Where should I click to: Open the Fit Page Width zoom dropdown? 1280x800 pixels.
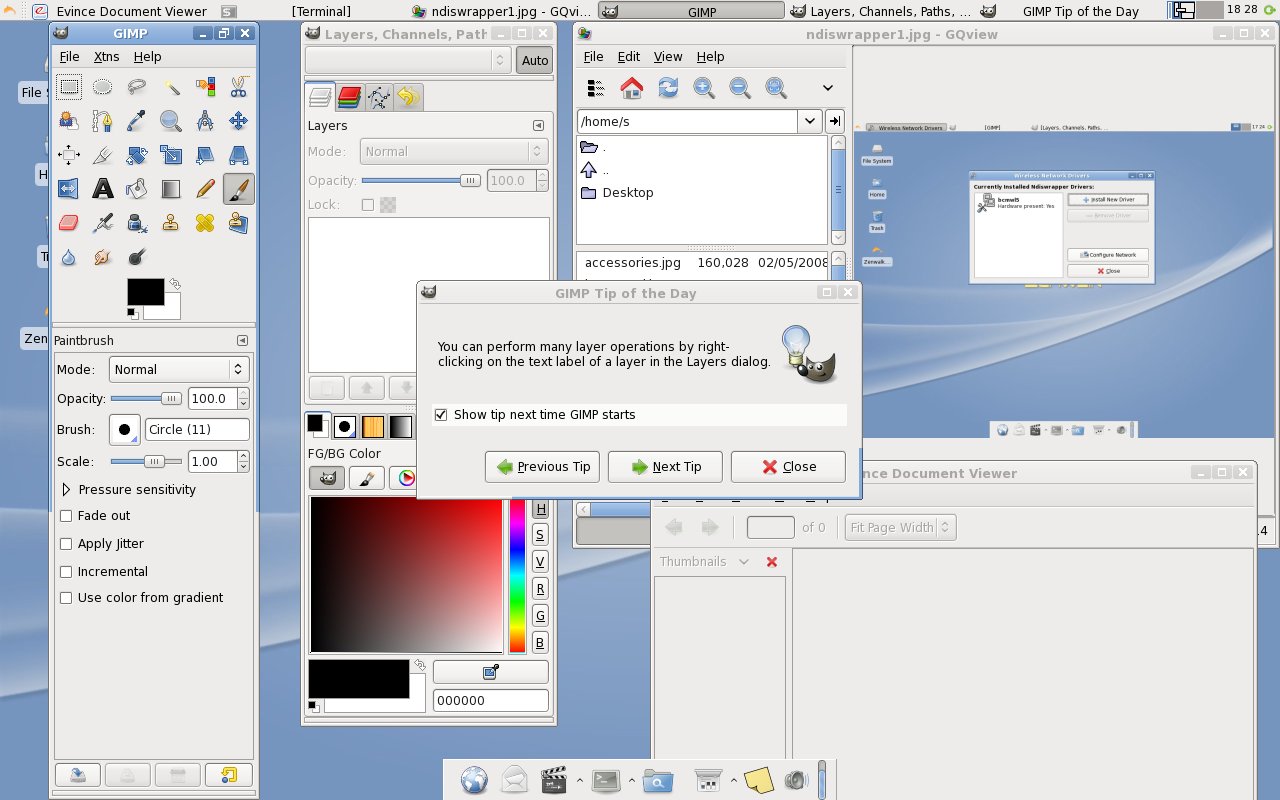click(901, 527)
